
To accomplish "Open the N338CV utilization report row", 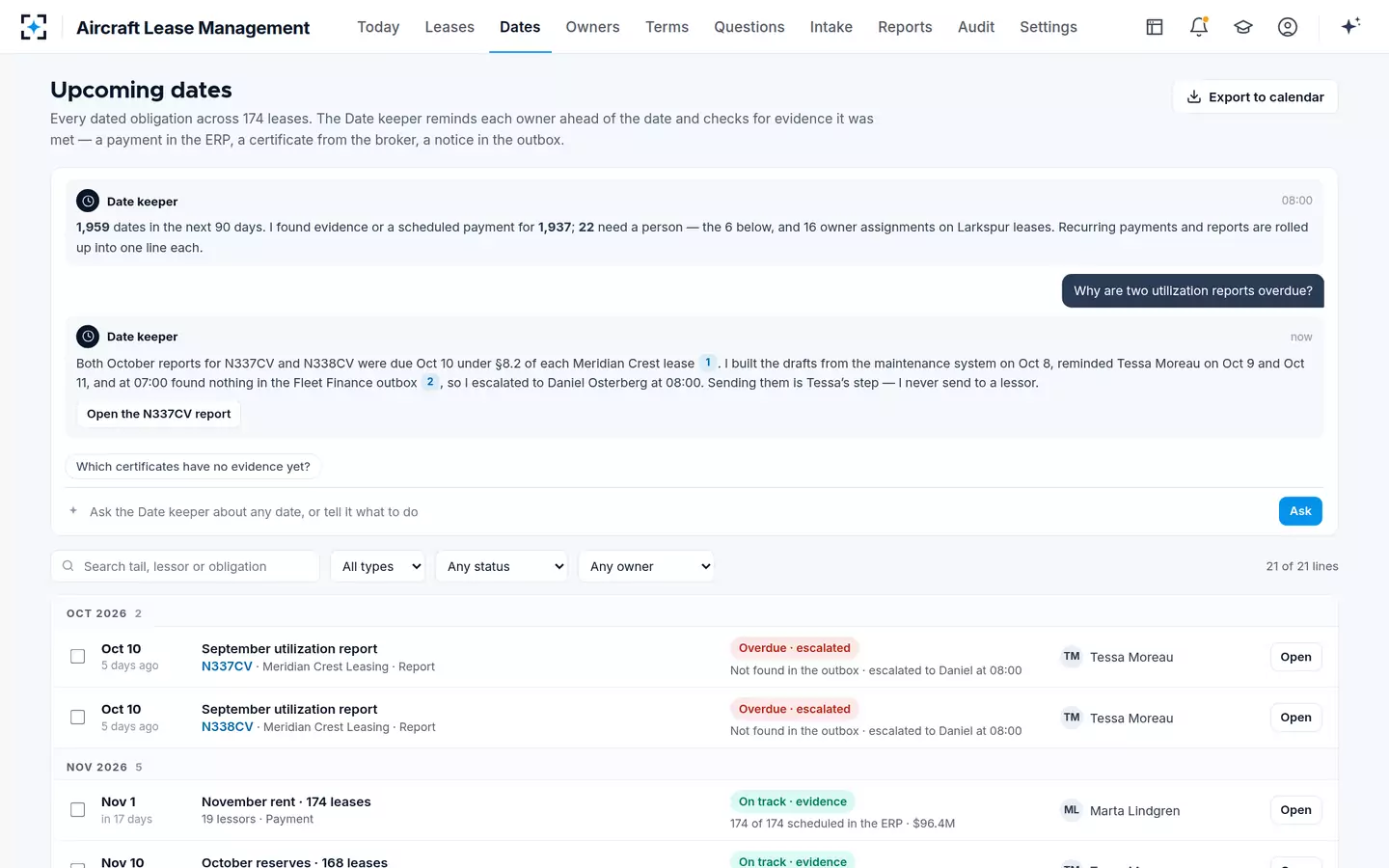I will 1295,718.
